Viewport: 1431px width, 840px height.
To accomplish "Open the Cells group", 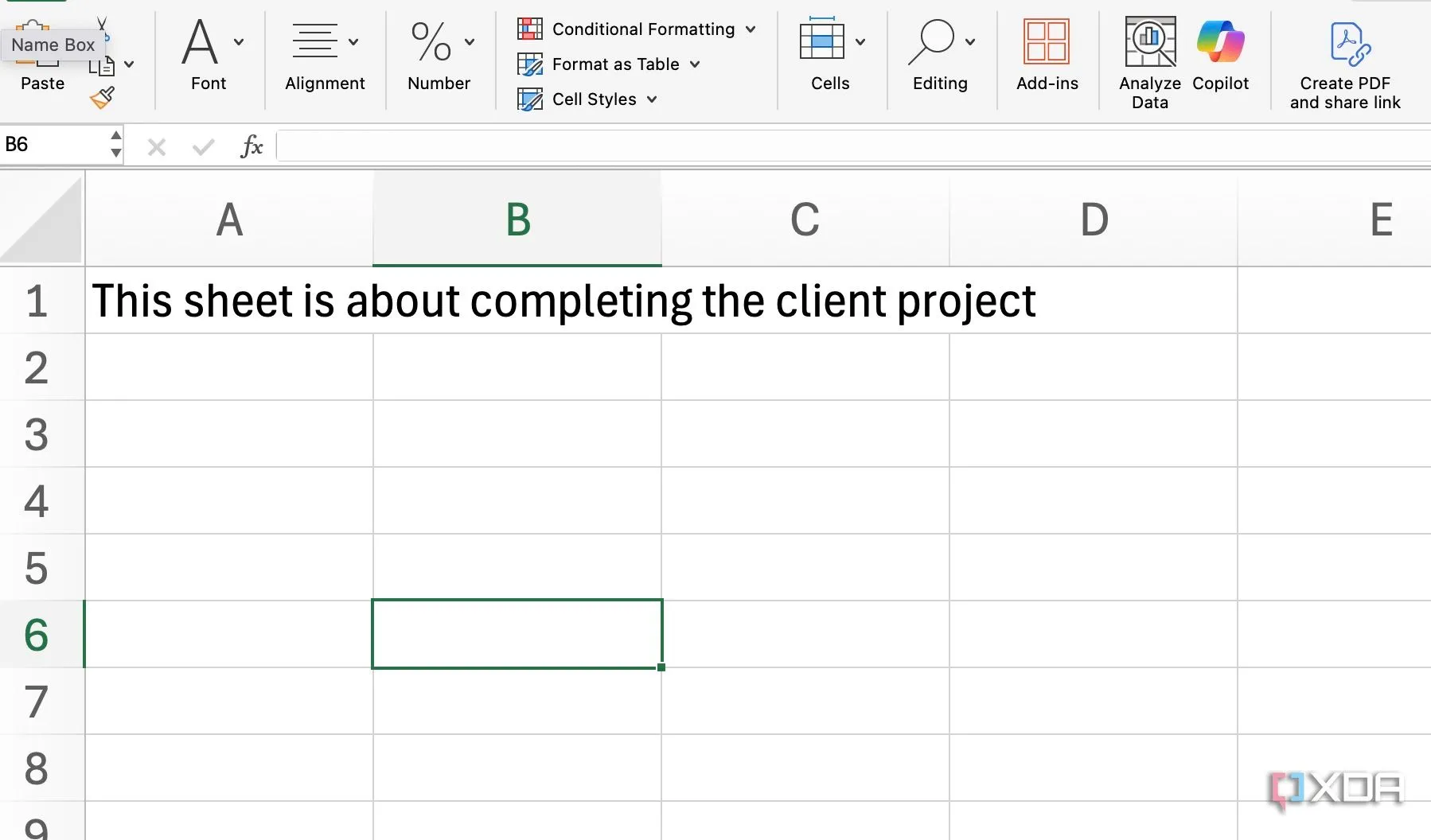I will coord(830,55).
